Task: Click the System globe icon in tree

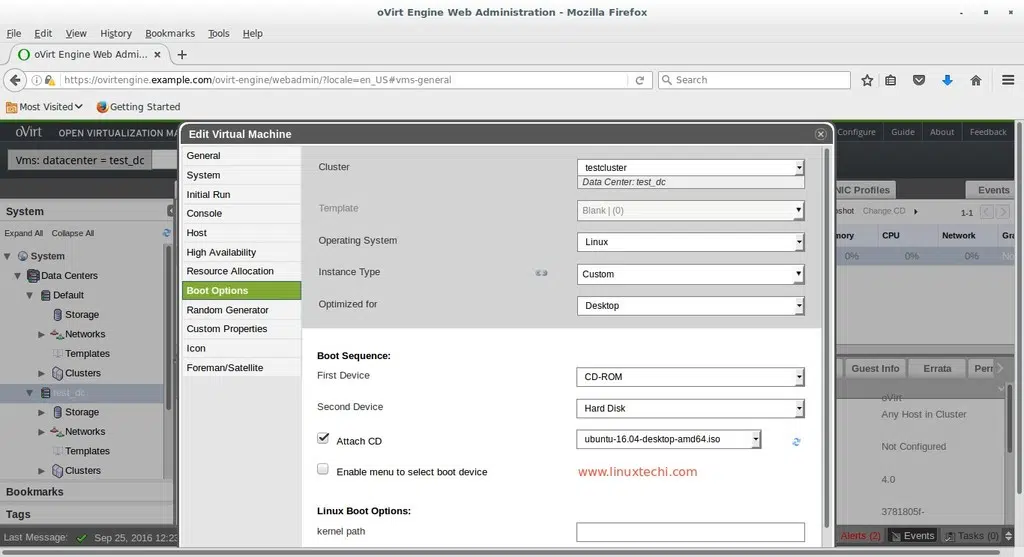Action: [x=23, y=256]
